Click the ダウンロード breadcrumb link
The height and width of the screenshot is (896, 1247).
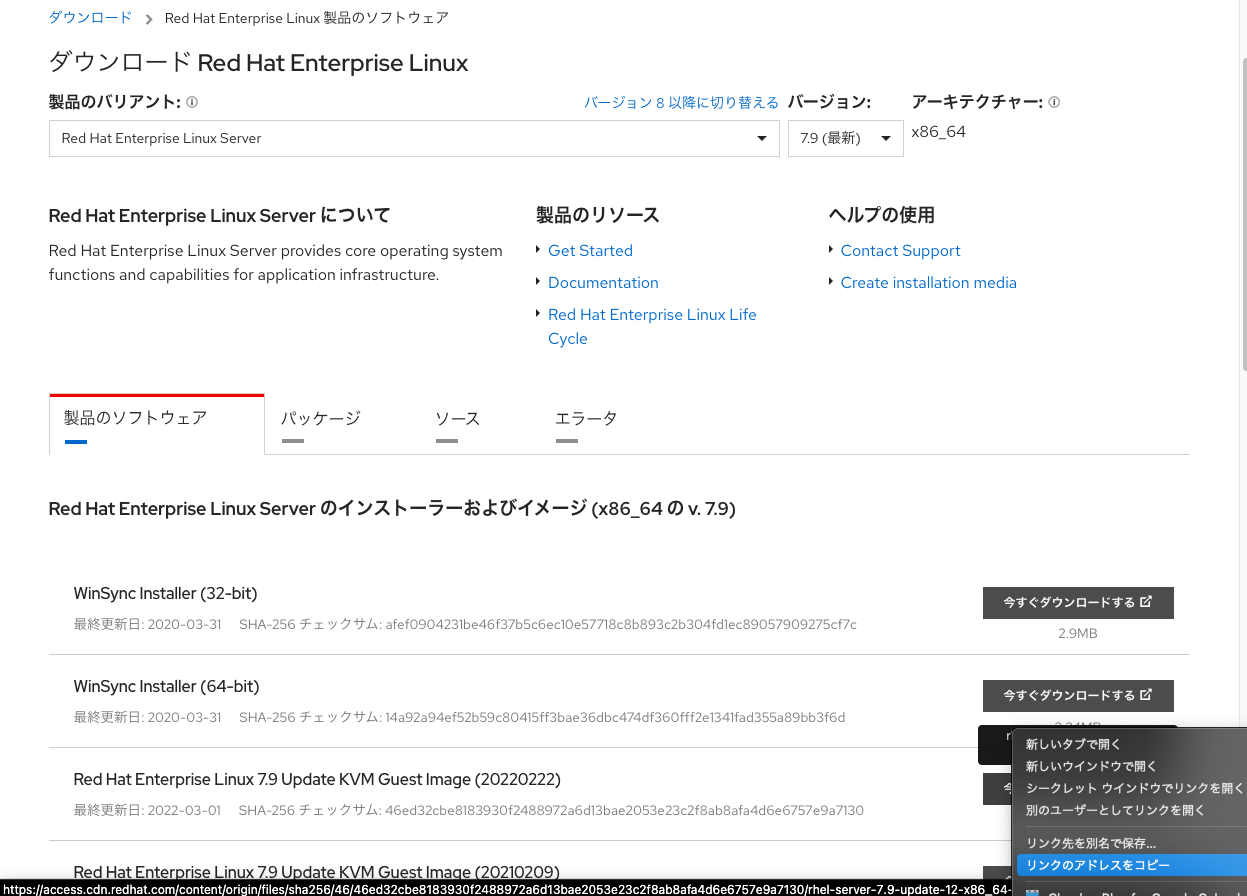pos(90,18)
